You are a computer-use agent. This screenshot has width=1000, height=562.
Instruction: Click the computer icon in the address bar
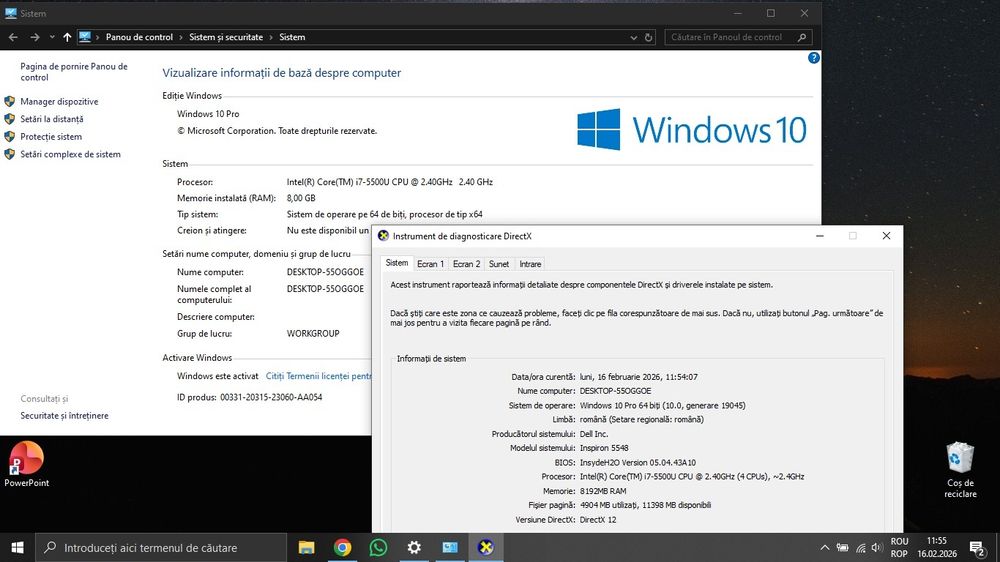85,37
